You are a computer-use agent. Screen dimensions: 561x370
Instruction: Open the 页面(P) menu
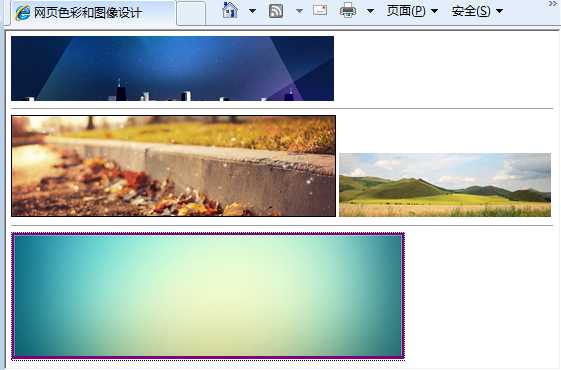pyautogui.click(x=413, y=11)
